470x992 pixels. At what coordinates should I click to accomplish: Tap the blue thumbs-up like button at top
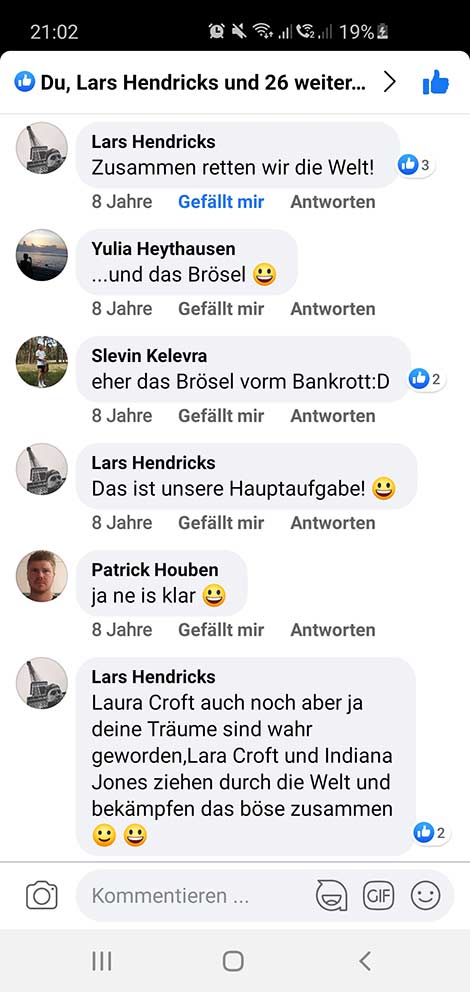click(436, 83)
